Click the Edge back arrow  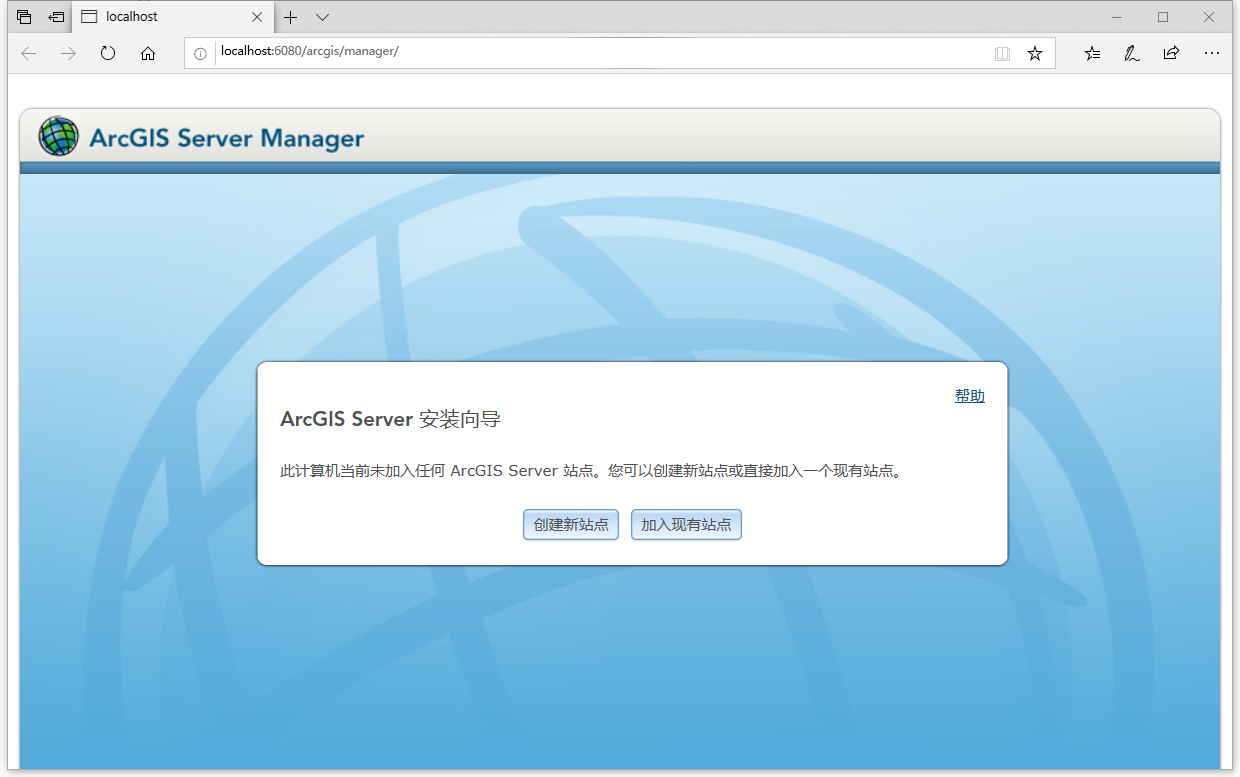click(x=28, y=53)
